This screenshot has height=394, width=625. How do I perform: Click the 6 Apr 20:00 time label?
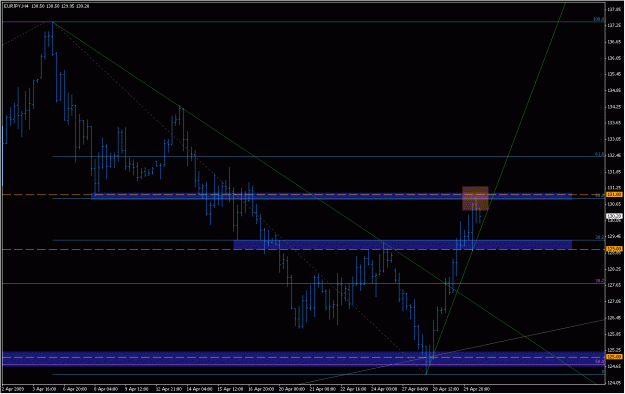tap(75, 389)
